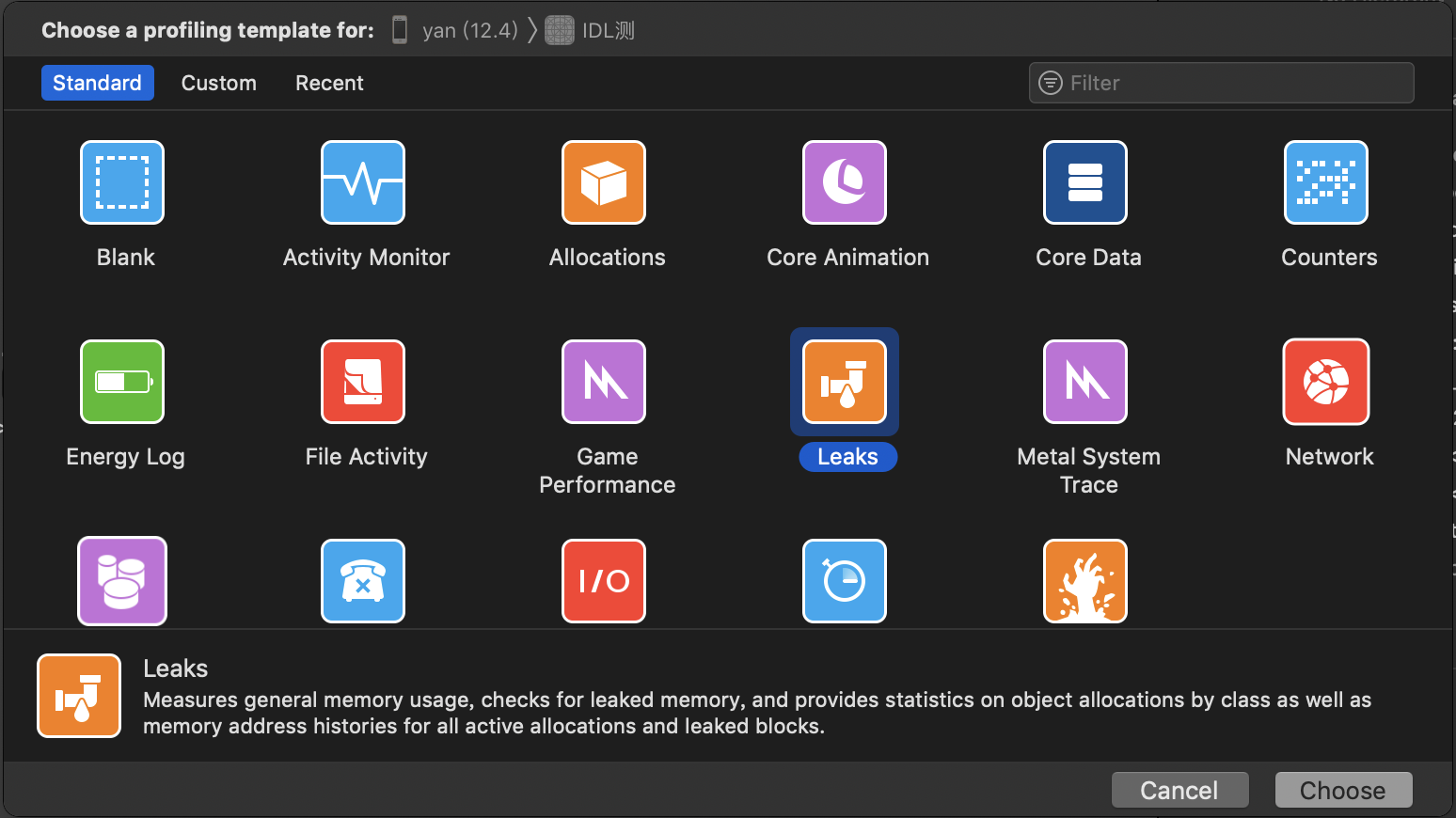The width and height of the screenshot is (1456, 818).
Task: Pick the red I/O System Usage template
Action: coord(604,581)
